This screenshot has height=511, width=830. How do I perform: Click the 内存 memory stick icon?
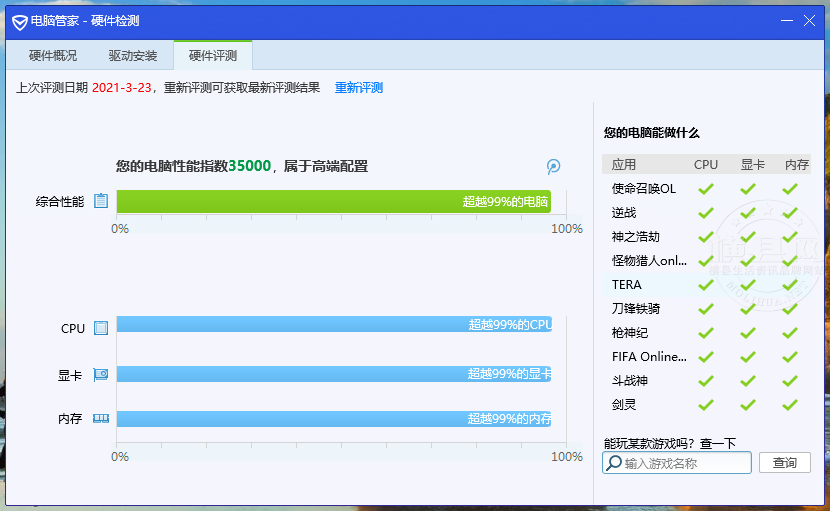101,418
